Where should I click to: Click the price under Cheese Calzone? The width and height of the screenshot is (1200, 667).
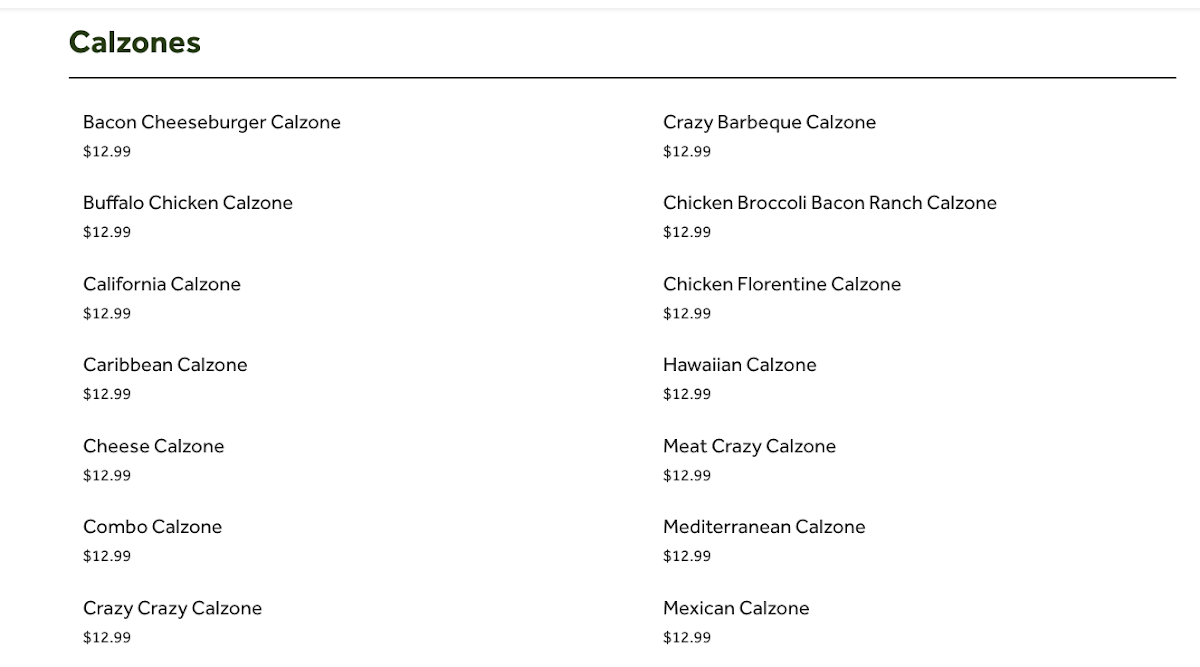click(107, 475)
